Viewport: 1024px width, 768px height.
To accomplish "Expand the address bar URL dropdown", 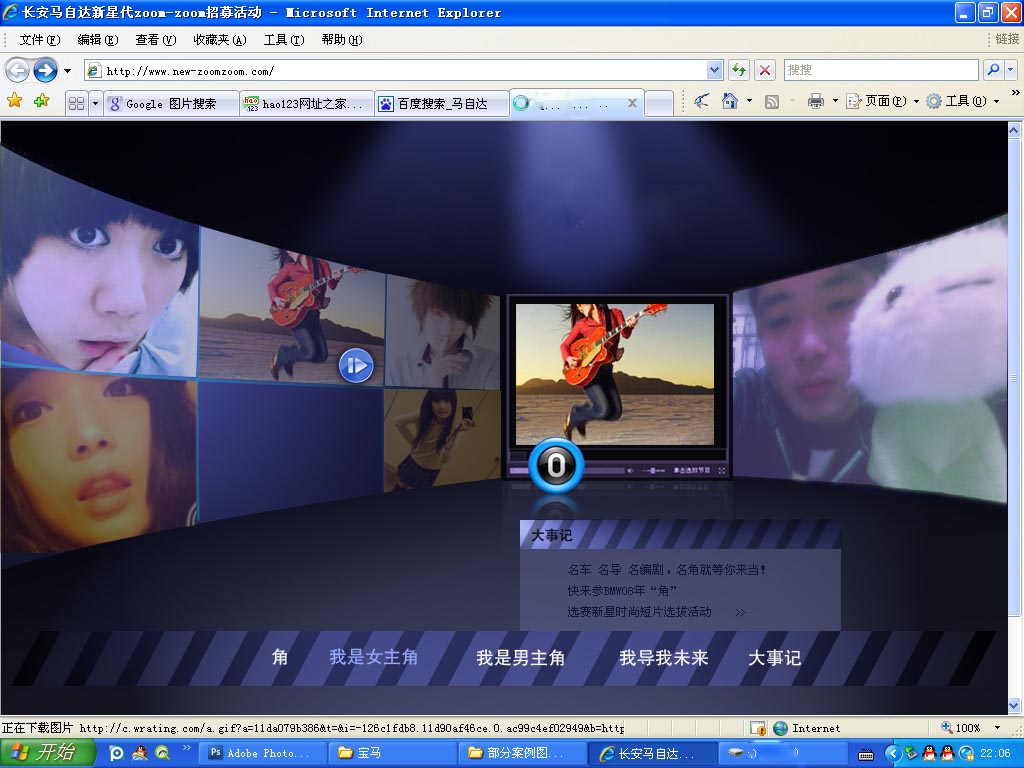I will click(x=714, y=70).
